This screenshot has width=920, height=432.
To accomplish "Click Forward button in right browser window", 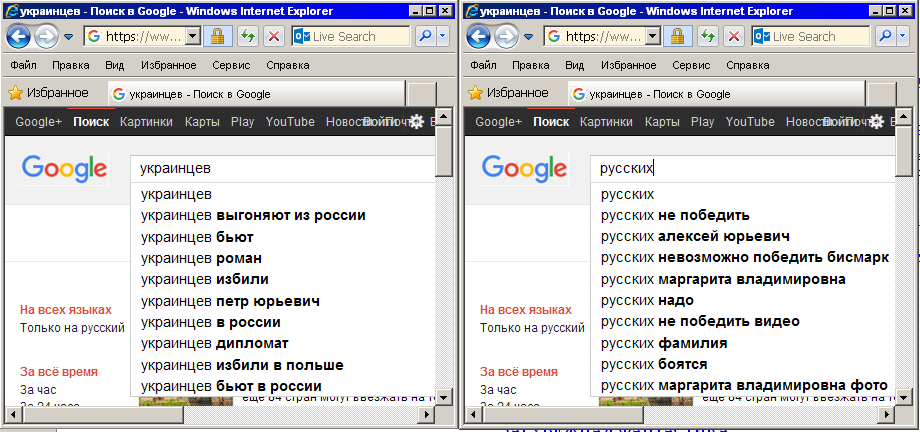I will [506, 37].
